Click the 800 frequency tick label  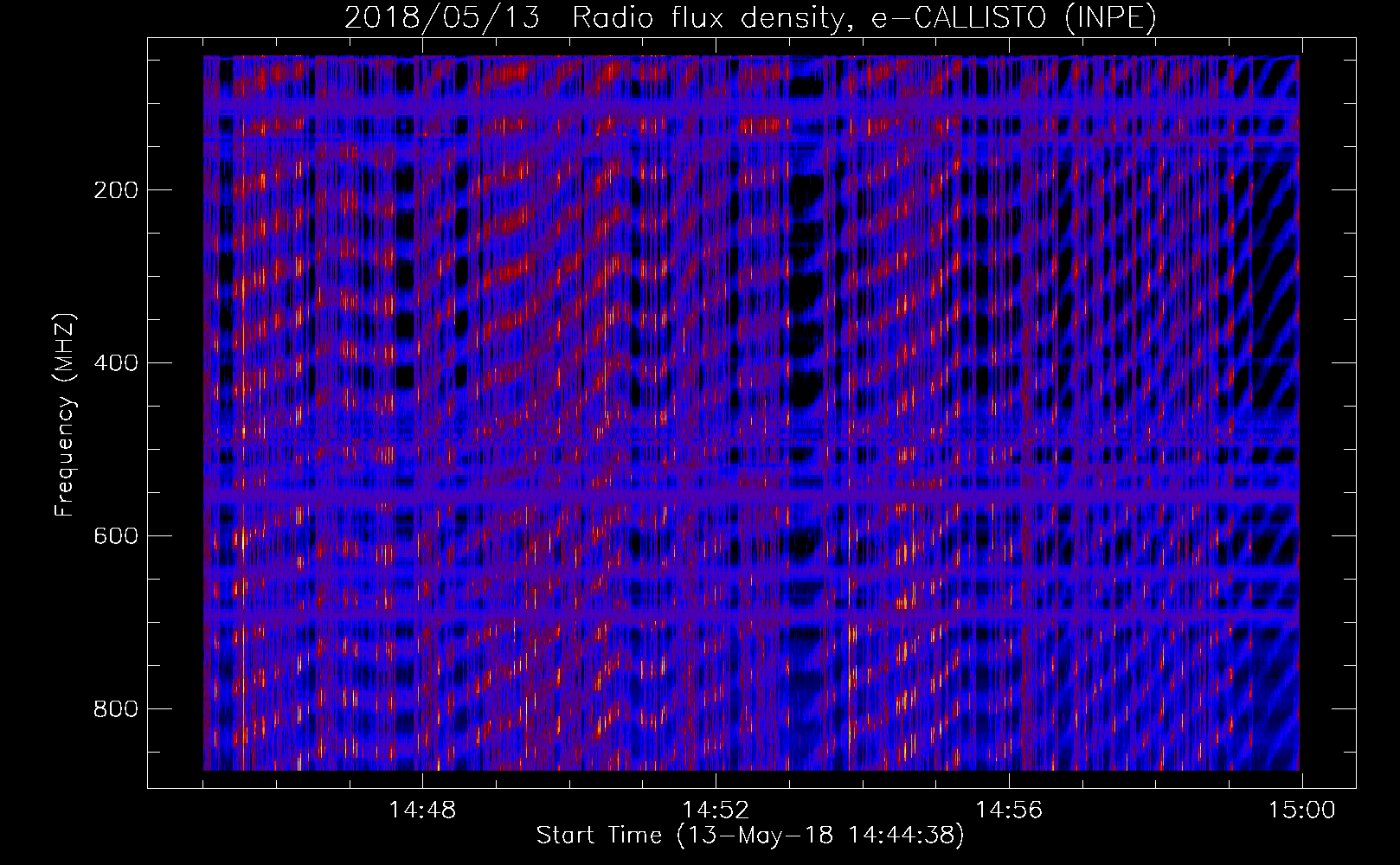(x=115, y=709)
